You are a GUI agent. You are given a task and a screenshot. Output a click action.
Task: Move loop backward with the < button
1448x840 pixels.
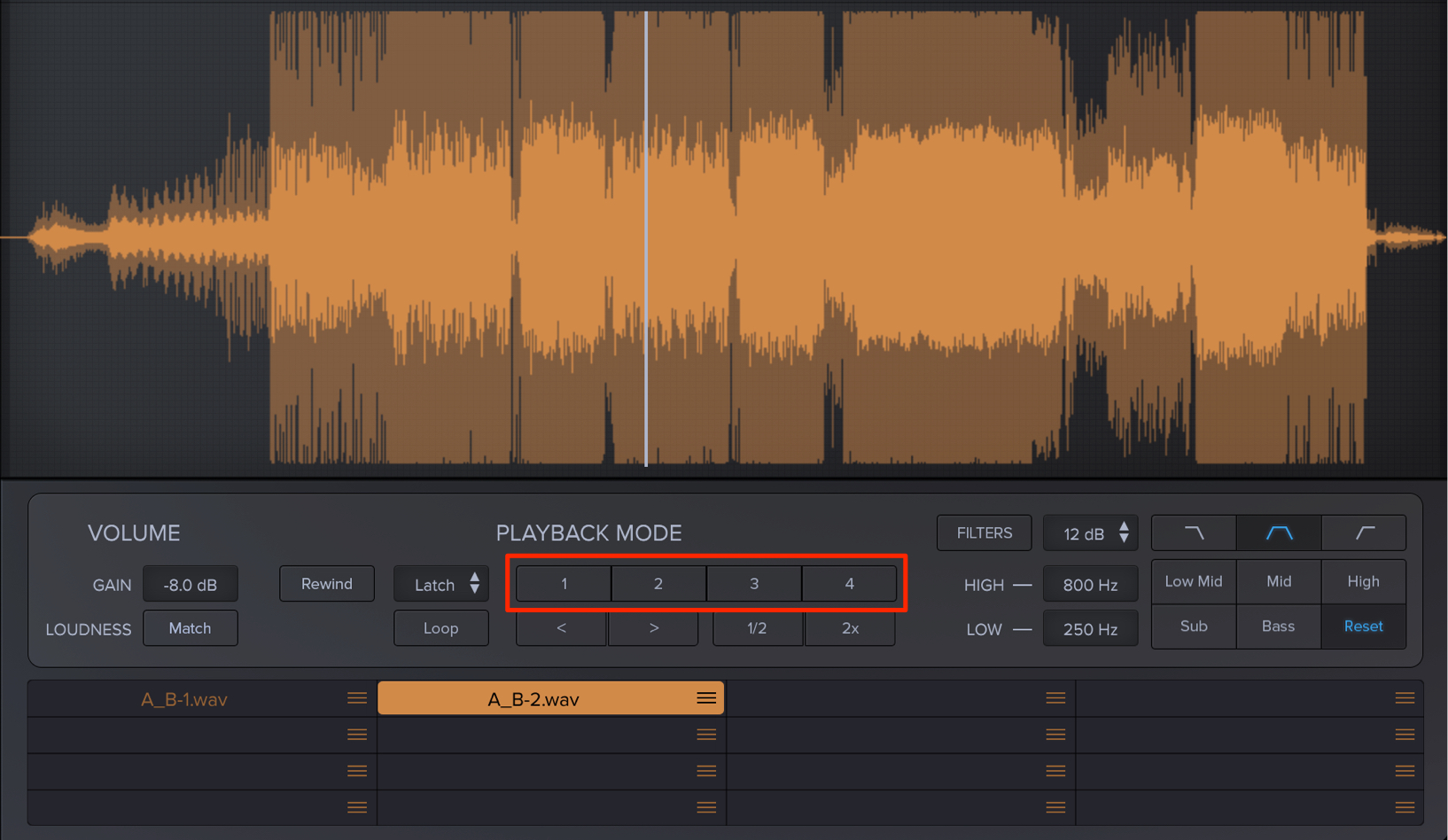pyautogui.click(x=562, y=628)
